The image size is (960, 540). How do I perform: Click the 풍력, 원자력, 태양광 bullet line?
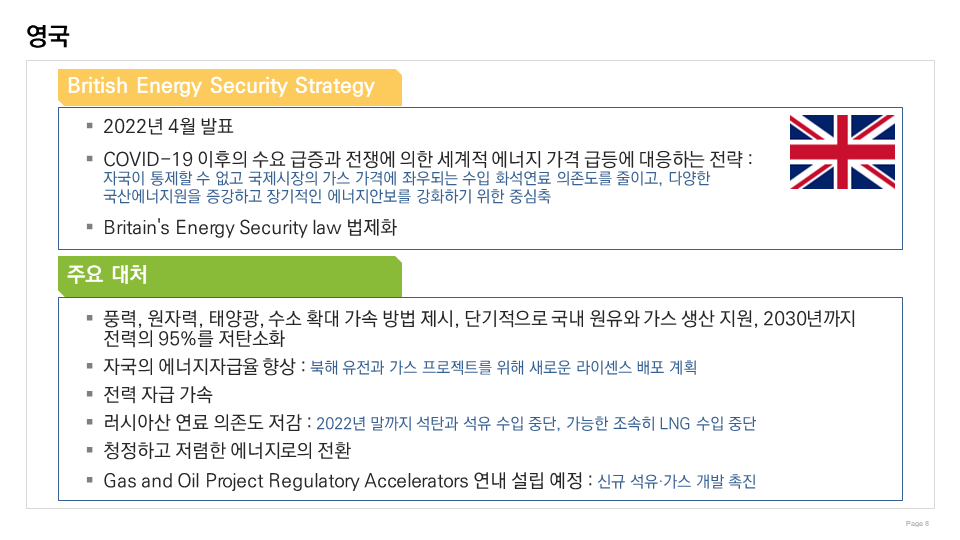point(480,319)
